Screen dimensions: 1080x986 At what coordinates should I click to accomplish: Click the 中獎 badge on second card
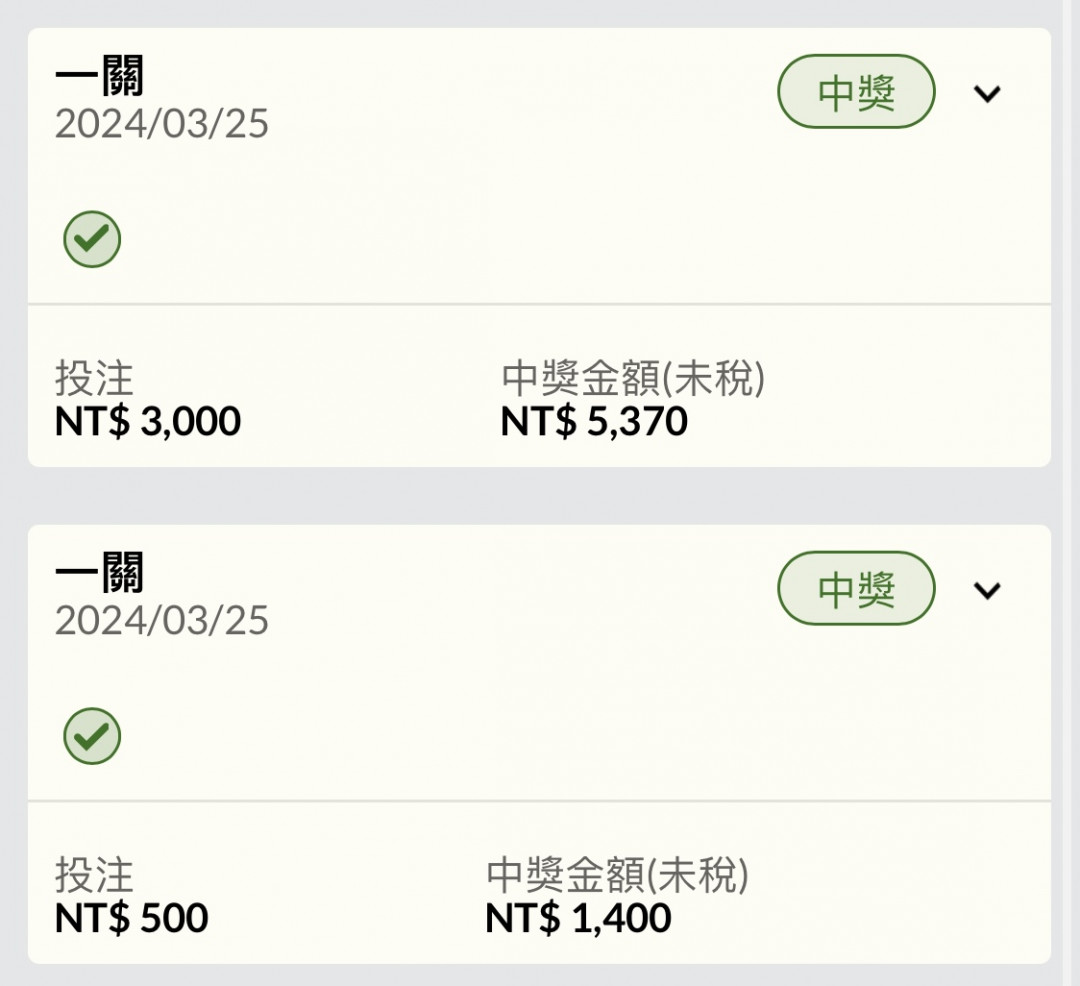[x=856, y=588]
